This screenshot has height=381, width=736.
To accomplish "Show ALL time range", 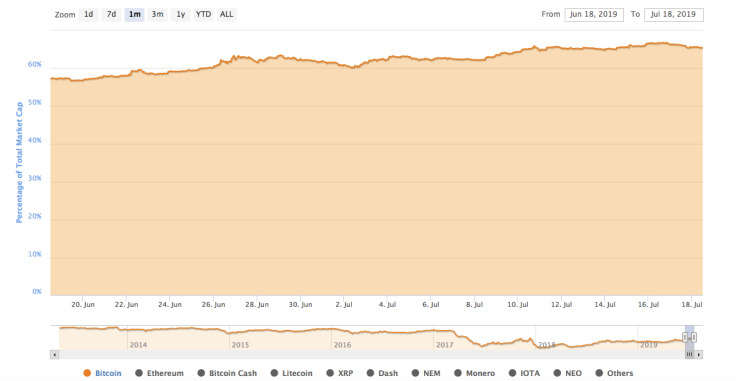I will point(226,15).
